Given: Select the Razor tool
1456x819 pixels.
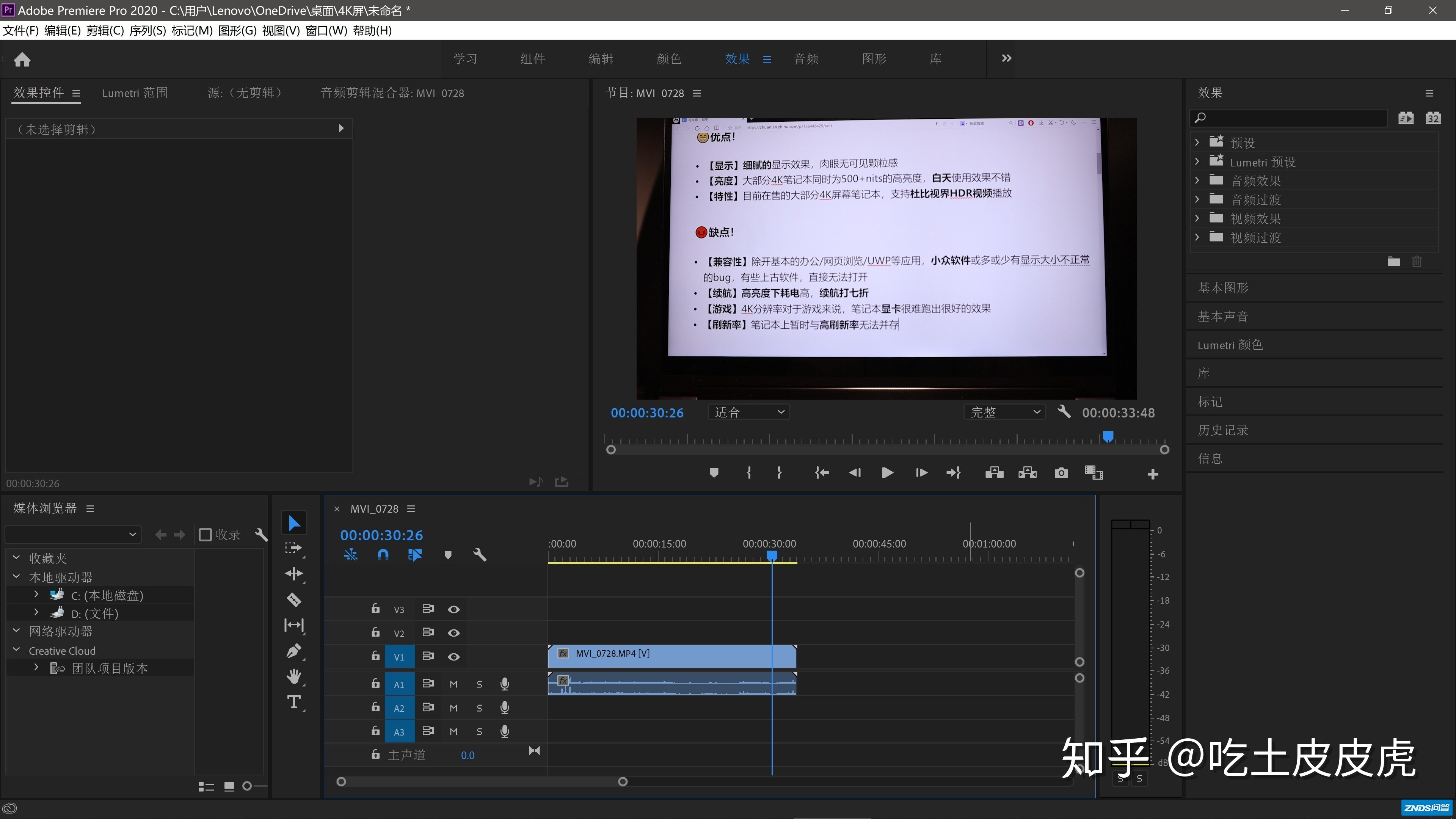Looking at the screenshot, I should (293, 599).
